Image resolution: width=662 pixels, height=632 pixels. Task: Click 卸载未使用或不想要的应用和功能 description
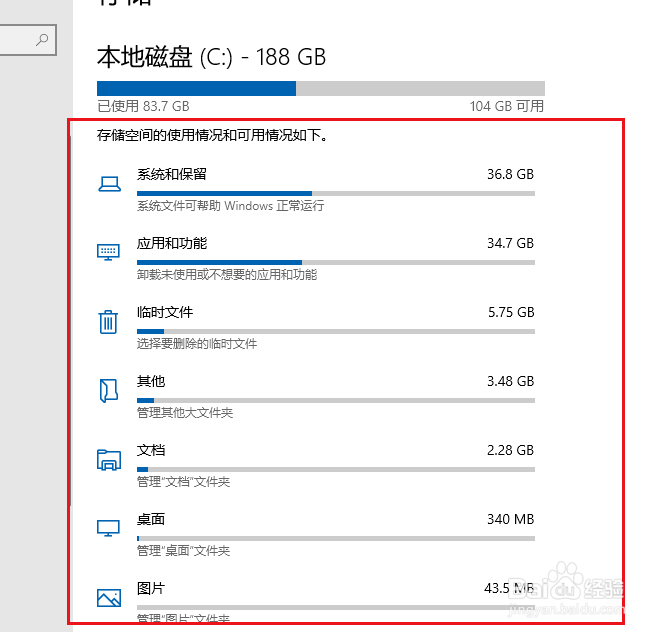(x=227, y=275)
